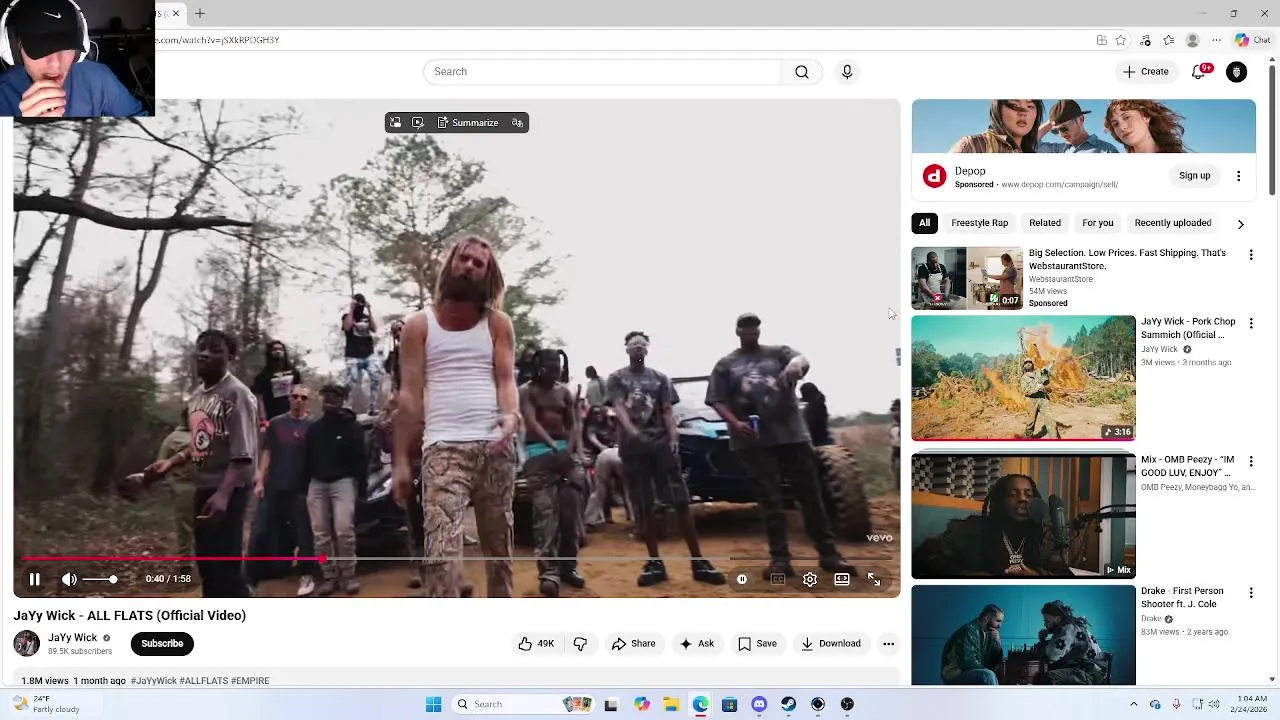Show hidden system tray icons
This screenshot has height=720, width=1280.
coord(1133,704)
